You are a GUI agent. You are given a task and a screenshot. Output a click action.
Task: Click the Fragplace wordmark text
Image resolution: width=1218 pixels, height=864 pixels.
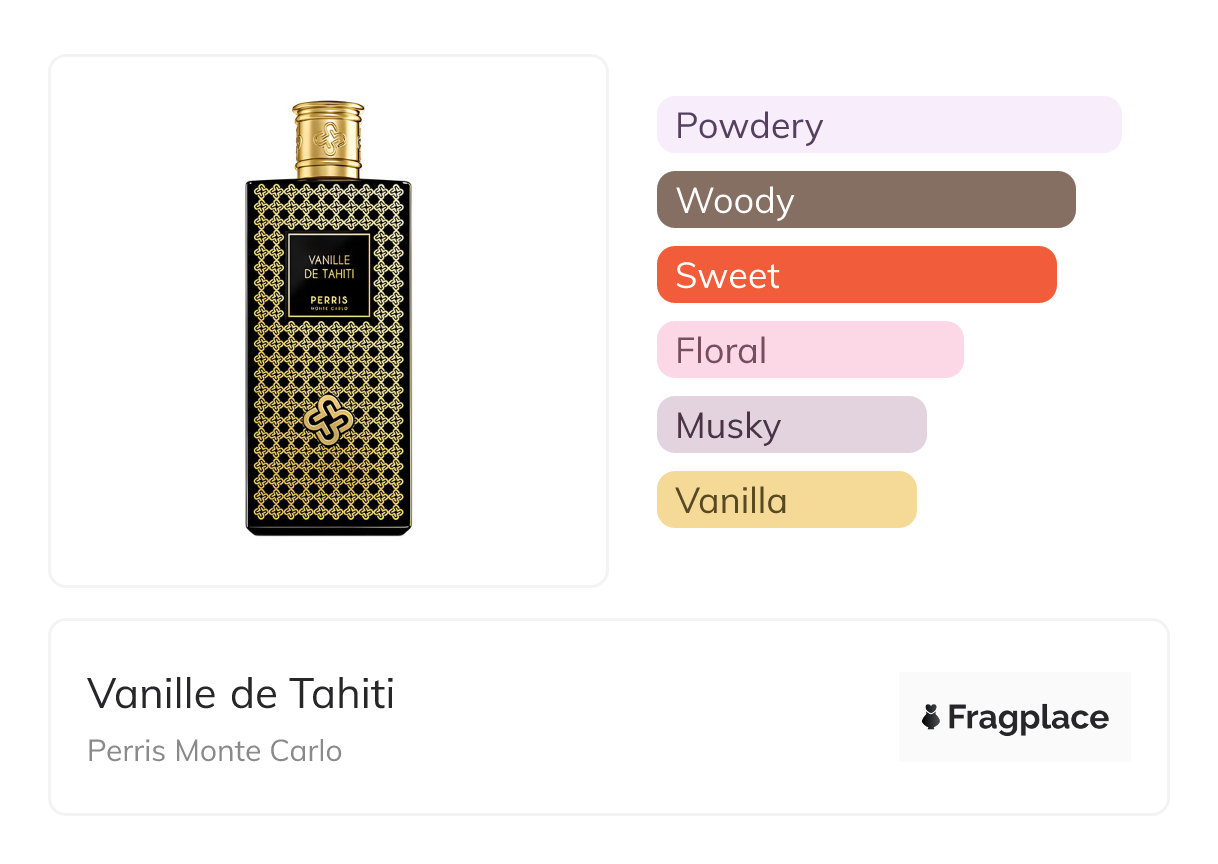pos(1028,717)
